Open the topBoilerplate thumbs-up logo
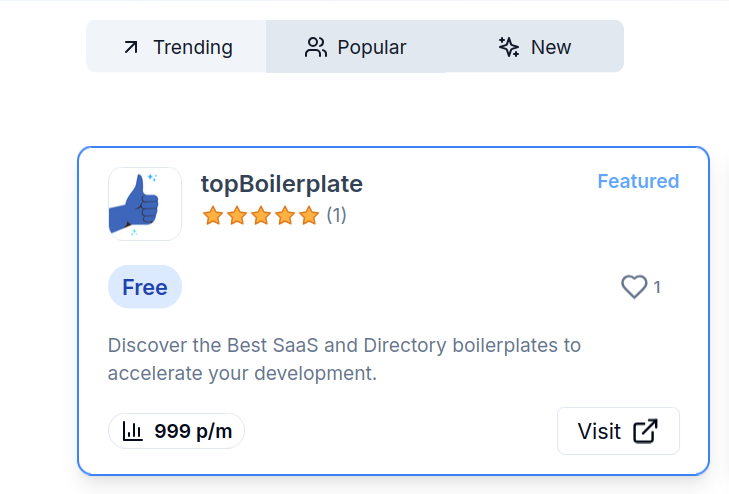Image resolution: width=729 pixels, height=494 pixels. (145, 204)
